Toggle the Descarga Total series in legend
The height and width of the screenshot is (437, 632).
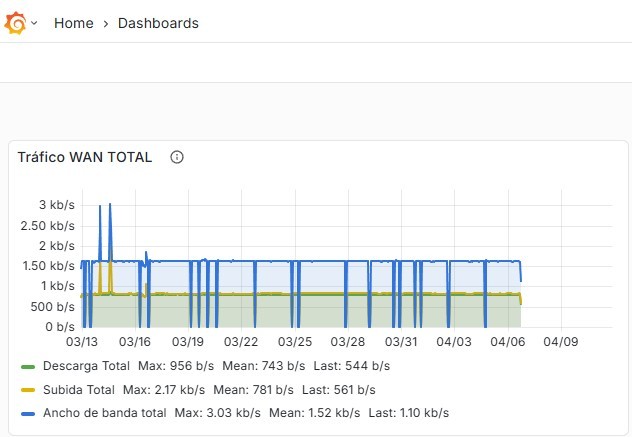(86, 366)
